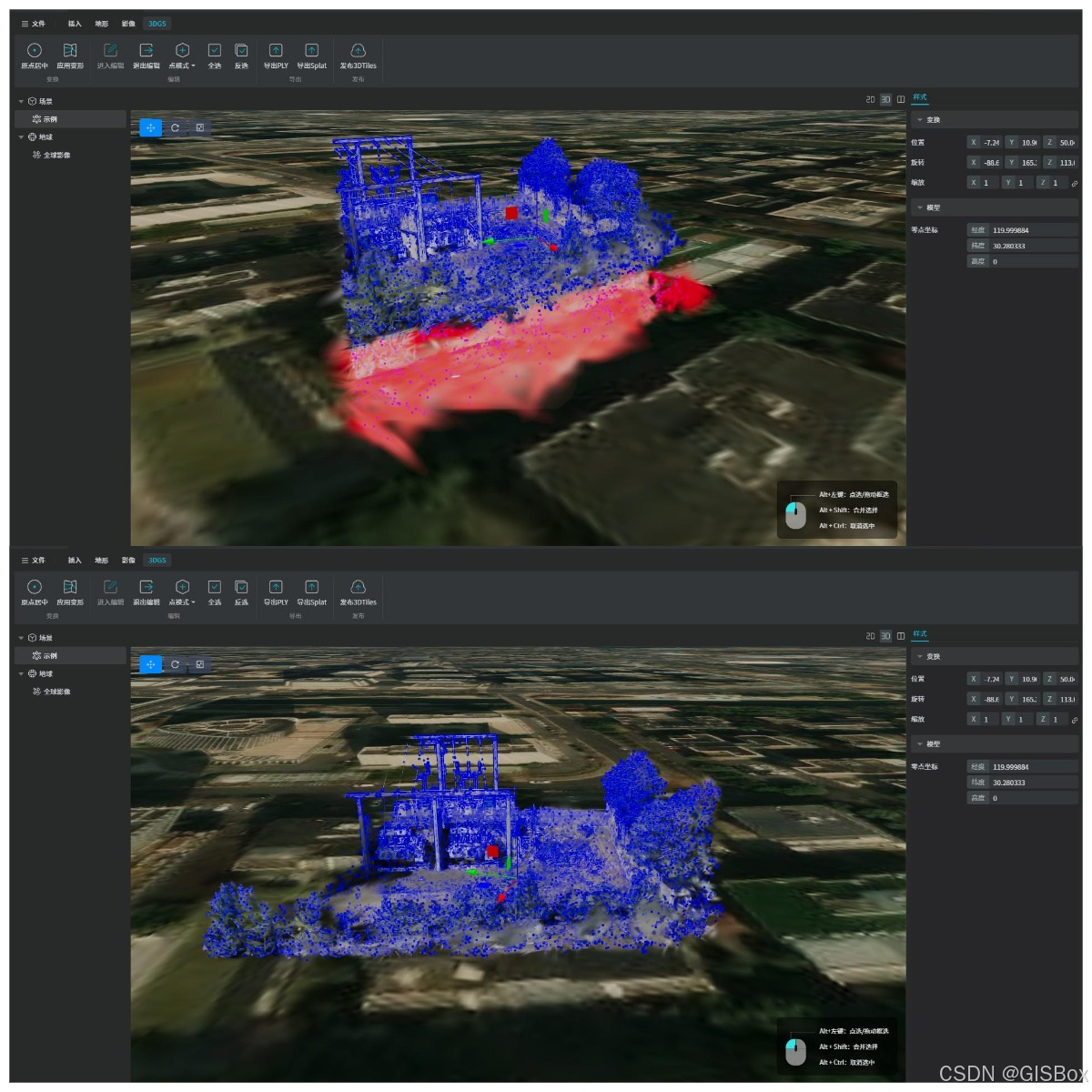Select scale gizmo tool in lower viewport

click(199, 664)
